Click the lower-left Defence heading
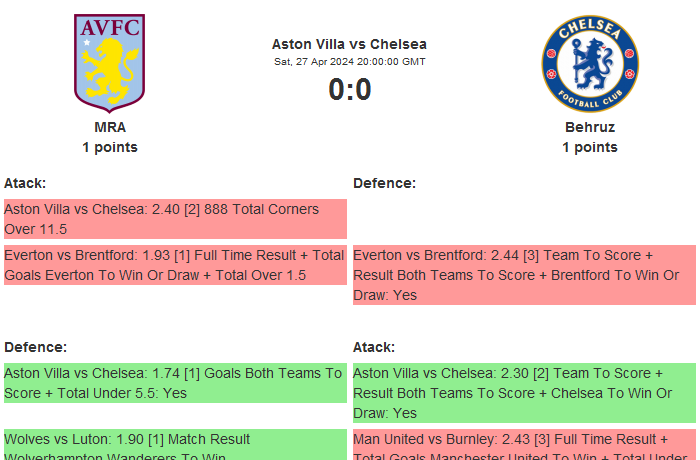This screenshot has height=460, width=700. tap(35, 347)
